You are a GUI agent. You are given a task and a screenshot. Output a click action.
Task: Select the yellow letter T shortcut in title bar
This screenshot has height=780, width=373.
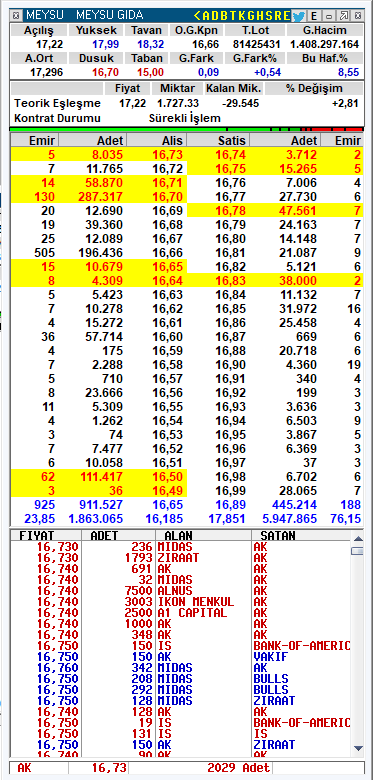233,15
